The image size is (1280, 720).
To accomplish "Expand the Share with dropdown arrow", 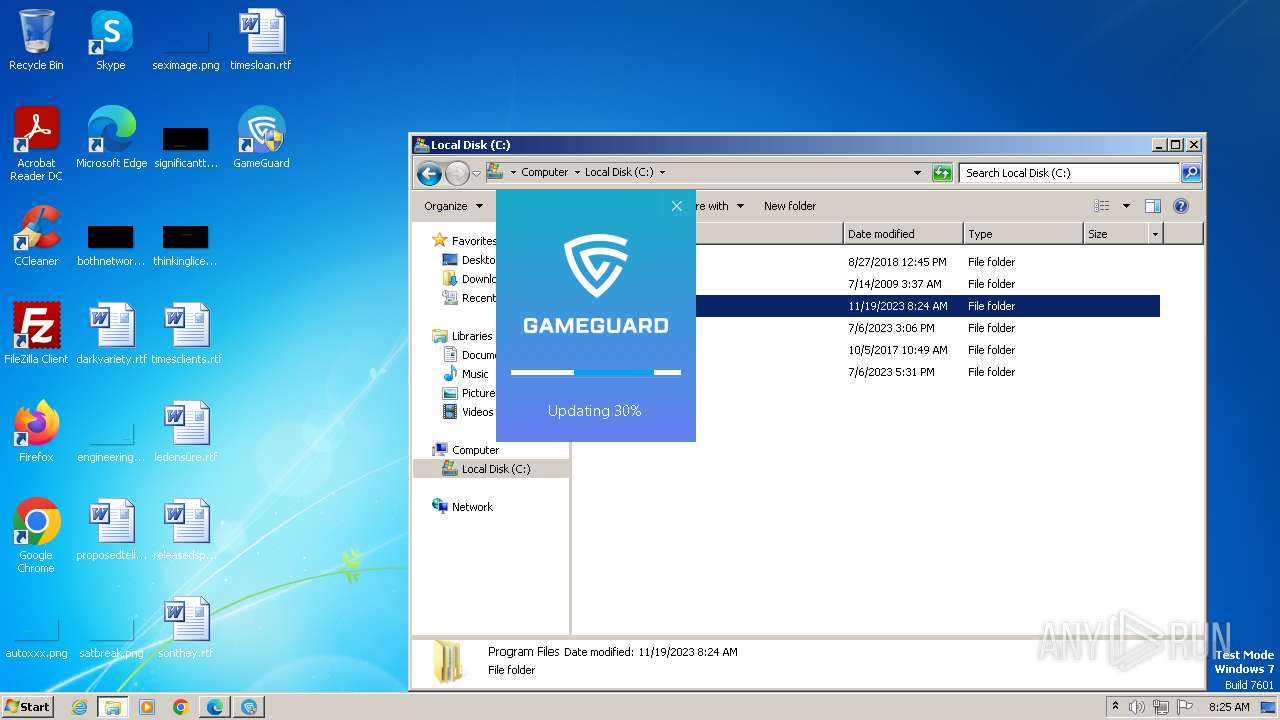I will click(740, 206).
